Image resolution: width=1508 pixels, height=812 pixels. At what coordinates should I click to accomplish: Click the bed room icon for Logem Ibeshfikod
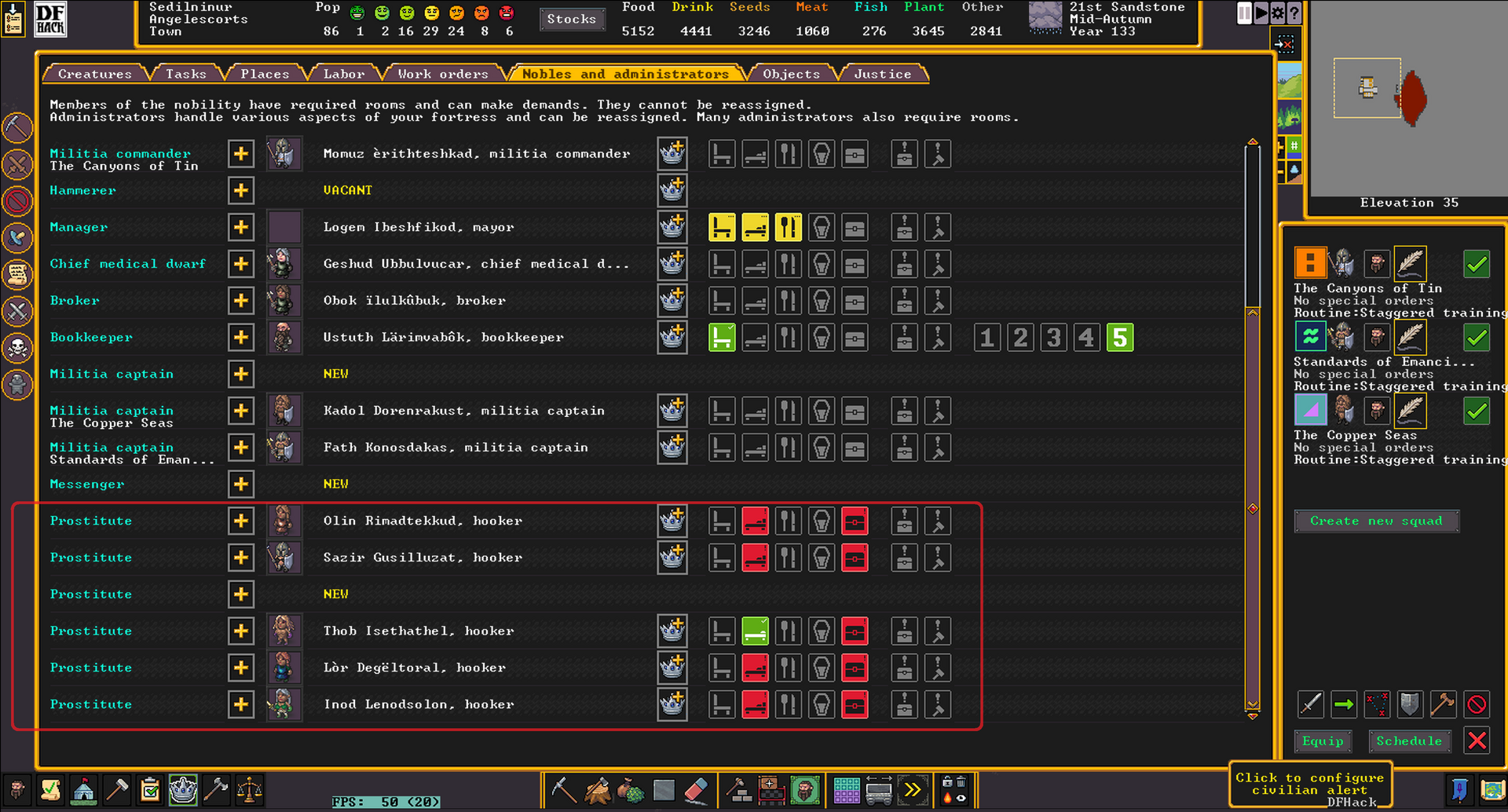[x=755, y=227]
